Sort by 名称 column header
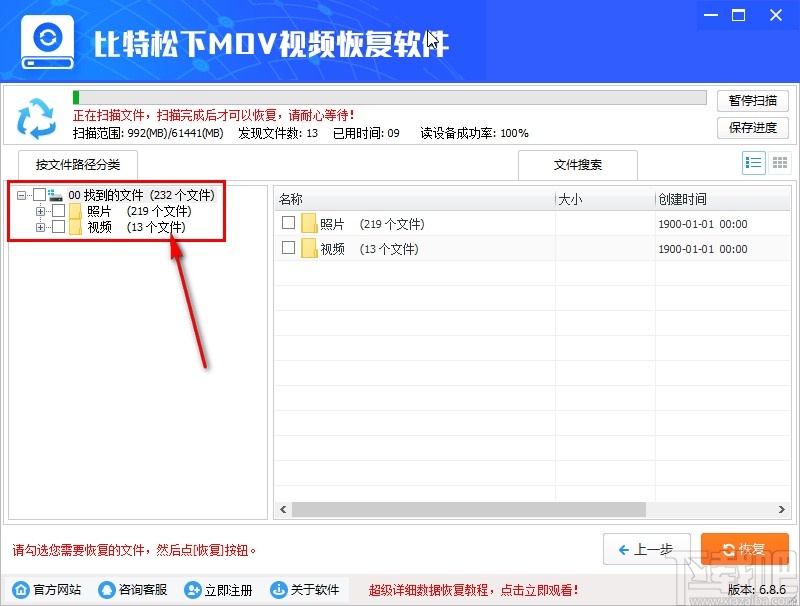The width and height of the screenshot is (800, 606). click(415, 199)
